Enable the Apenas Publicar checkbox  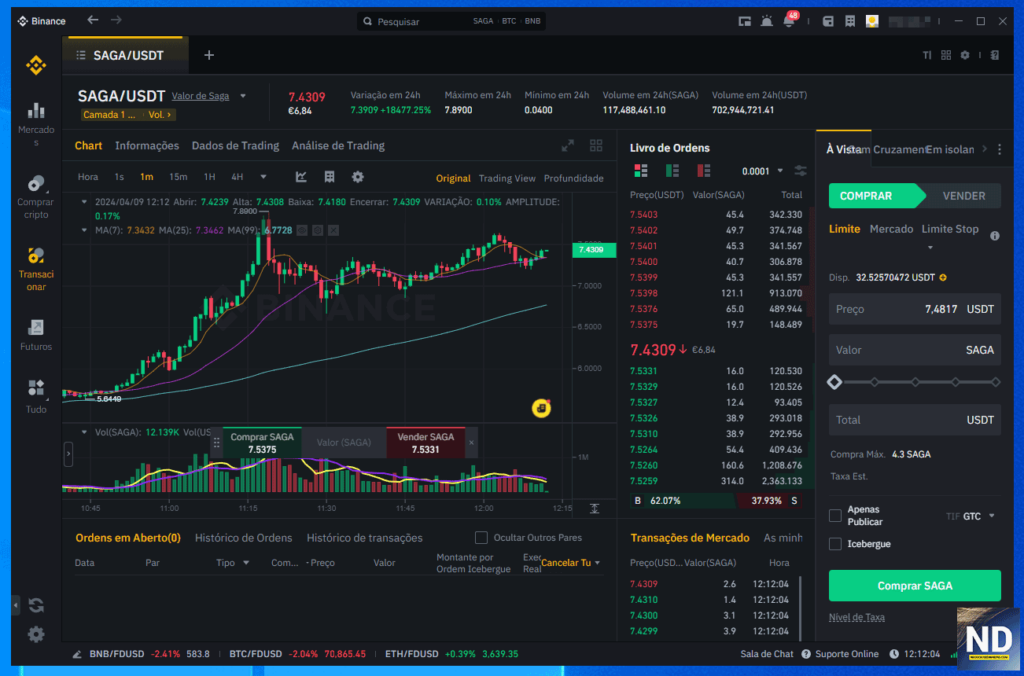tap(835, 515)
